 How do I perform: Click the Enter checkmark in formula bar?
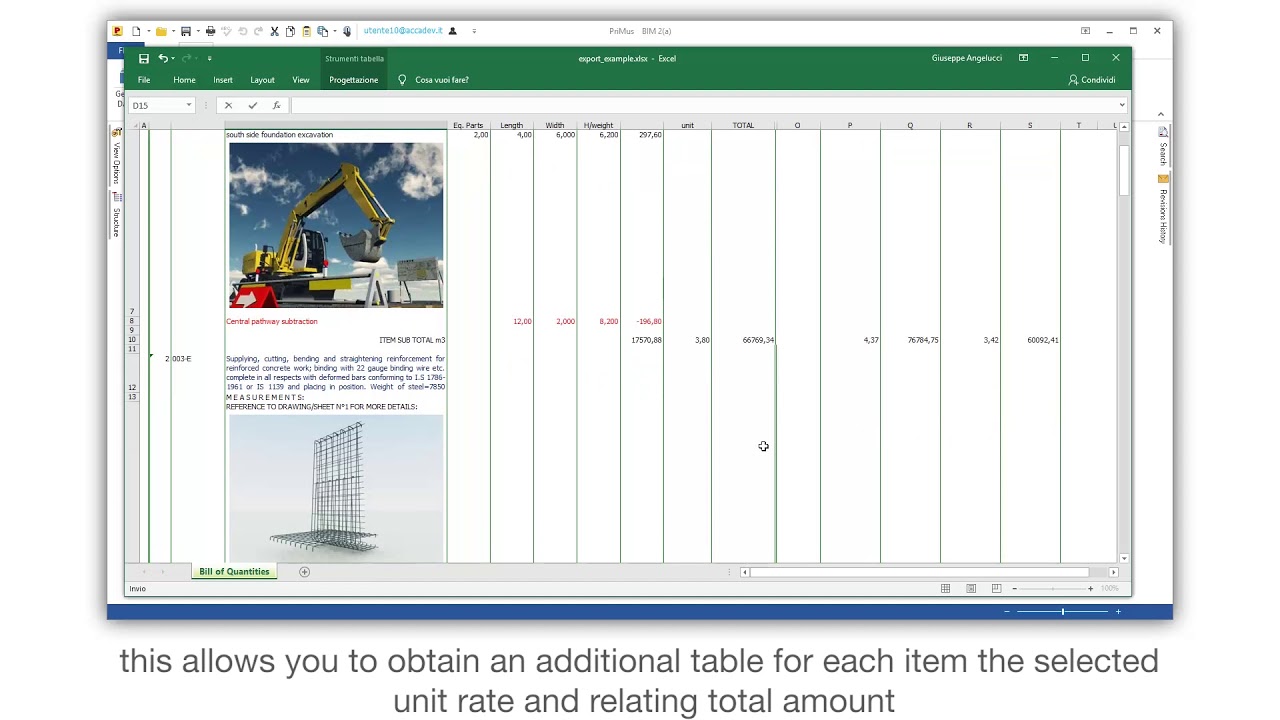click(x=252, y=105)
